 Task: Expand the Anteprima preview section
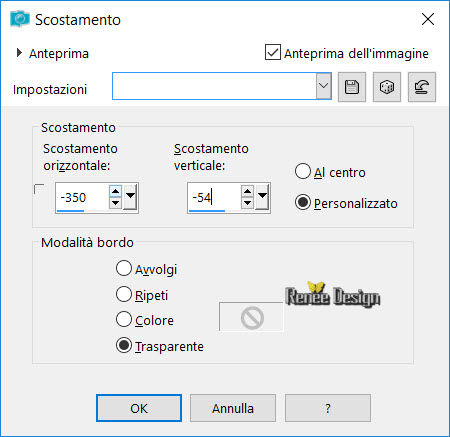19,53
